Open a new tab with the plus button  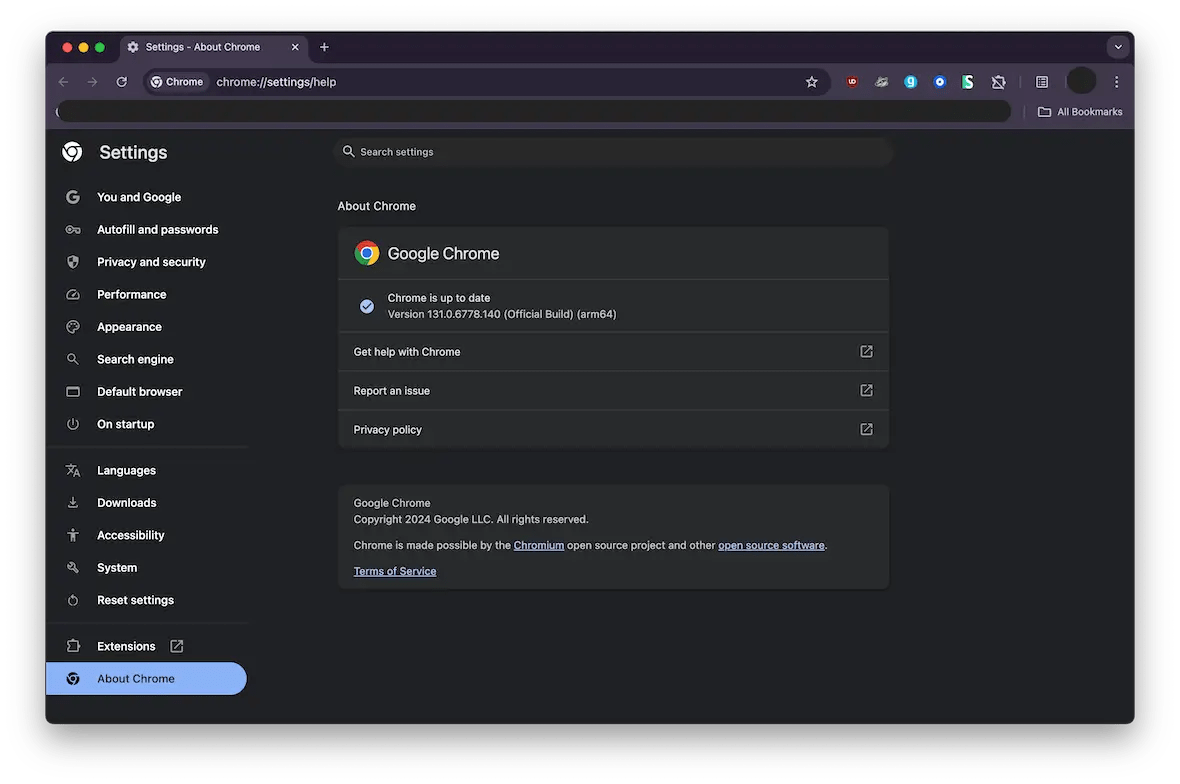[x=324, y=47]
